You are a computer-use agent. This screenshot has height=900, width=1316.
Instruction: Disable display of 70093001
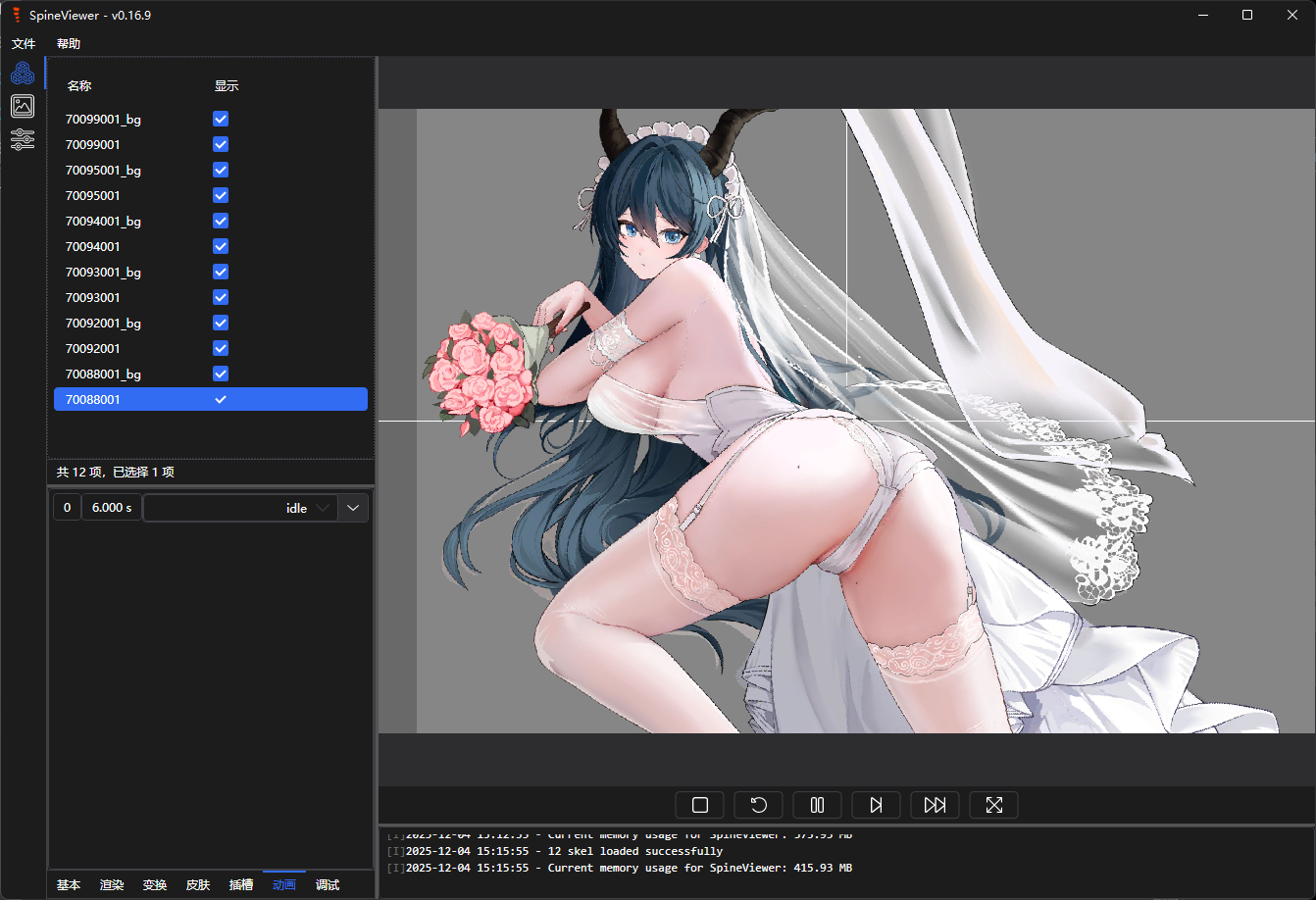(x=221, y=297)
